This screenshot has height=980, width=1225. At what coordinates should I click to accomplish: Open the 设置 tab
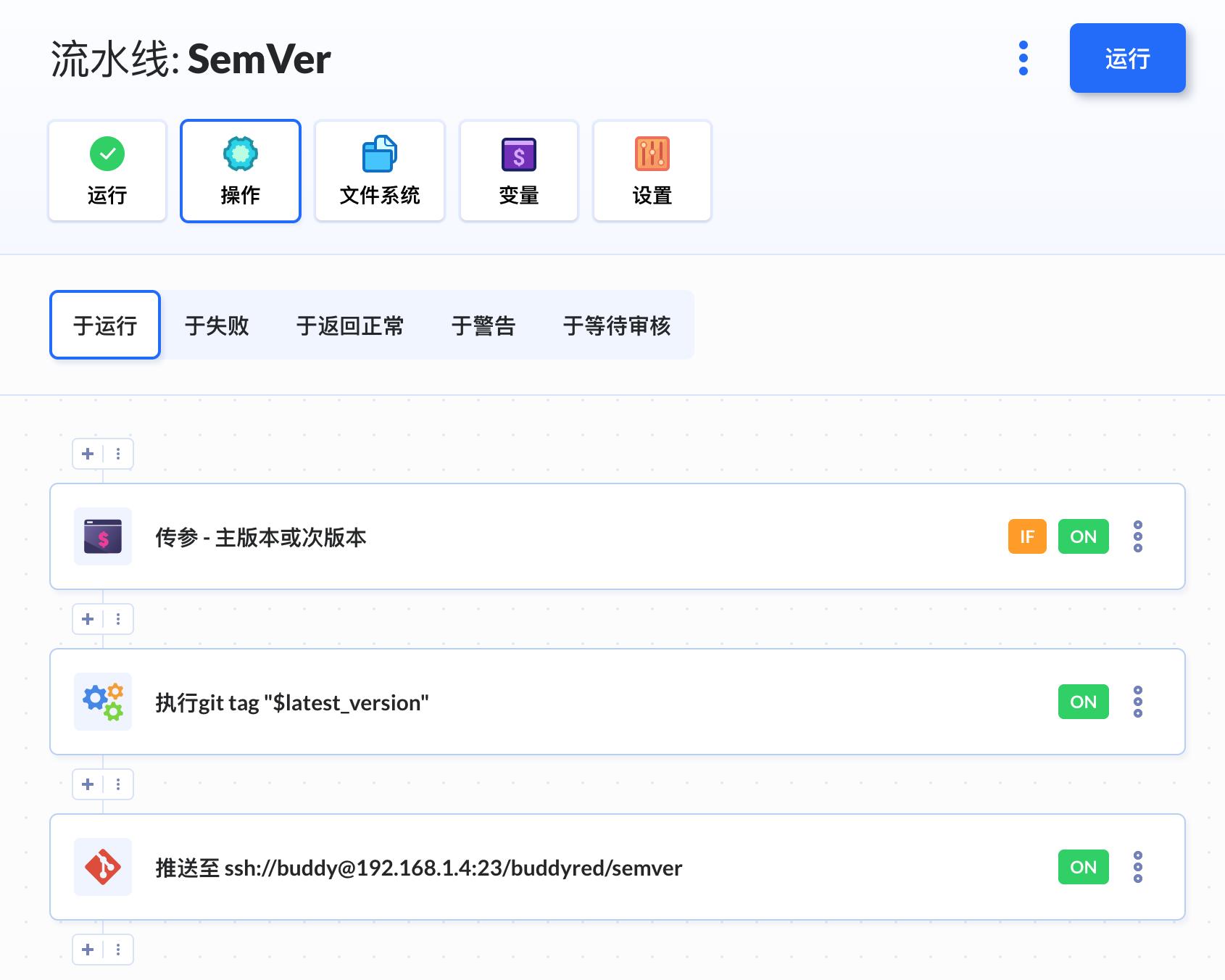pos(652,171)
